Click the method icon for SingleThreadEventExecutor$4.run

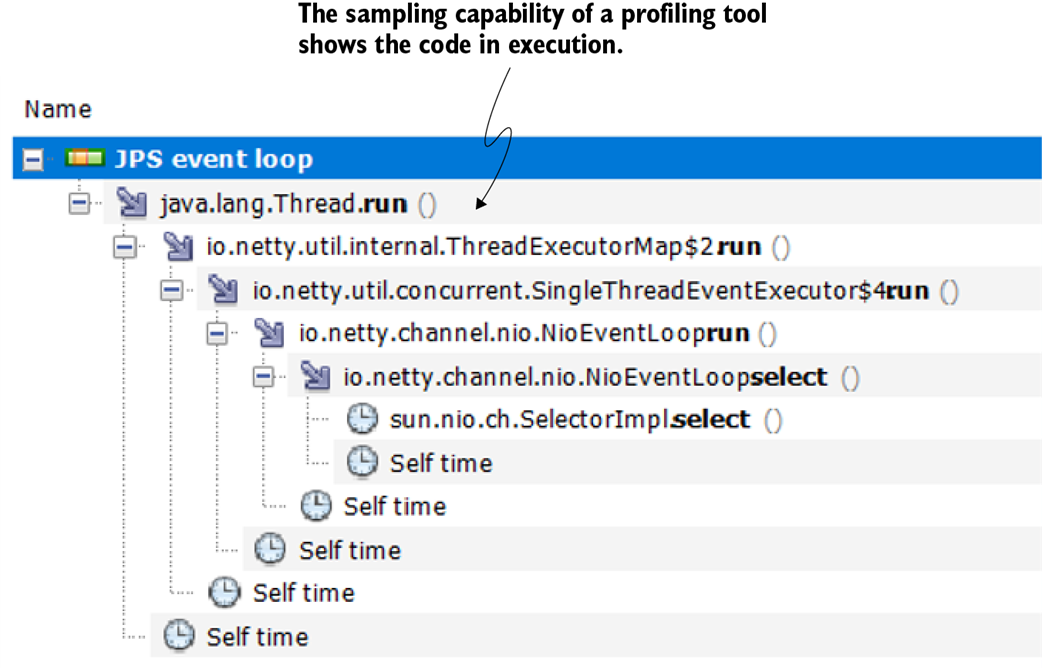tap(224, 291)
